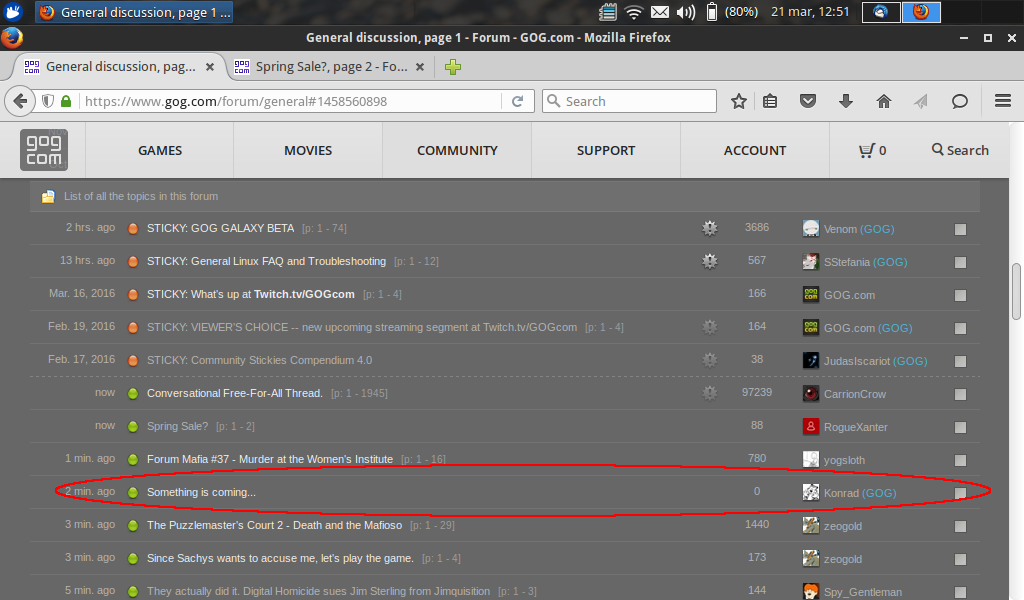Screen dimensions: 1024x600
Task: Go to the Firefox home icon
Action: click(884, 101)
